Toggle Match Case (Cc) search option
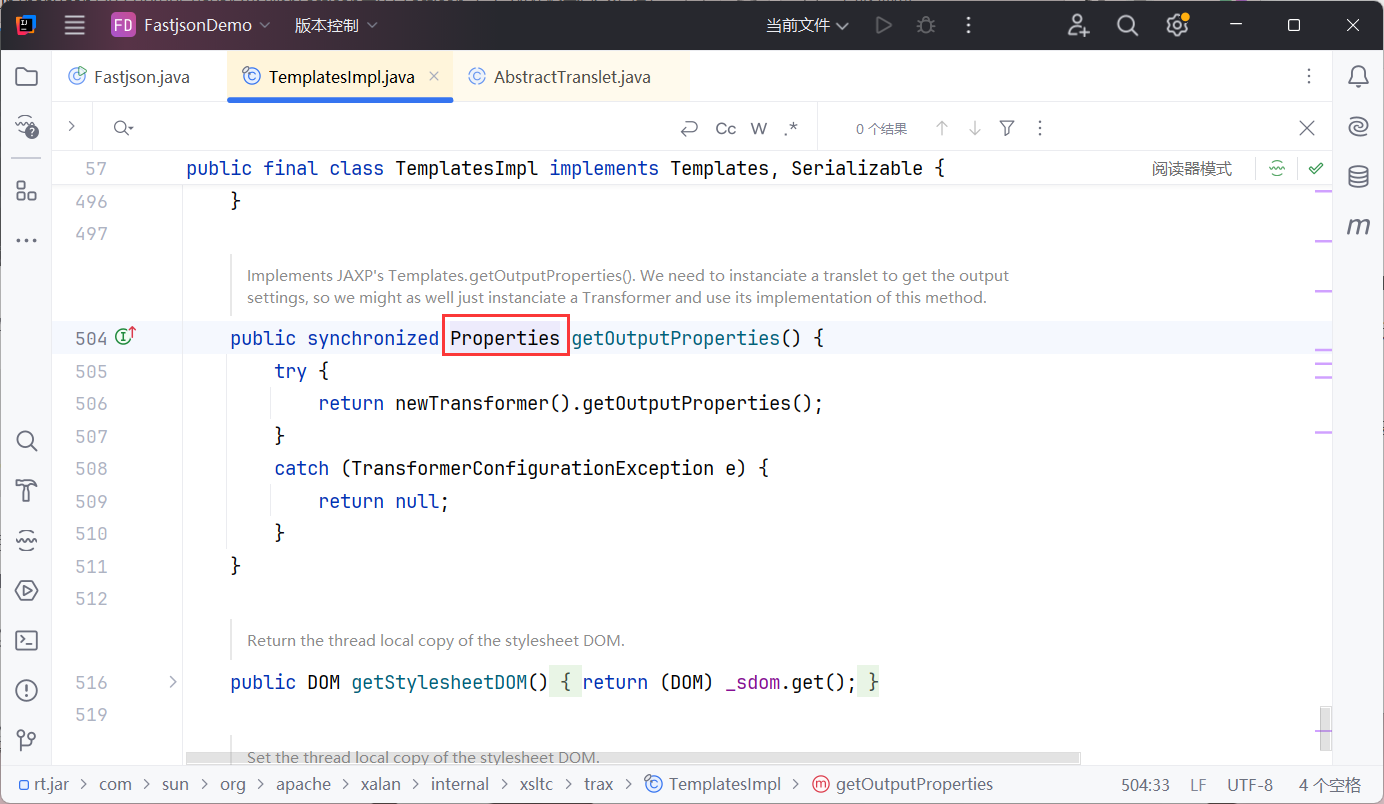This screenshot has width=1384, height=804. coord(726,128)
